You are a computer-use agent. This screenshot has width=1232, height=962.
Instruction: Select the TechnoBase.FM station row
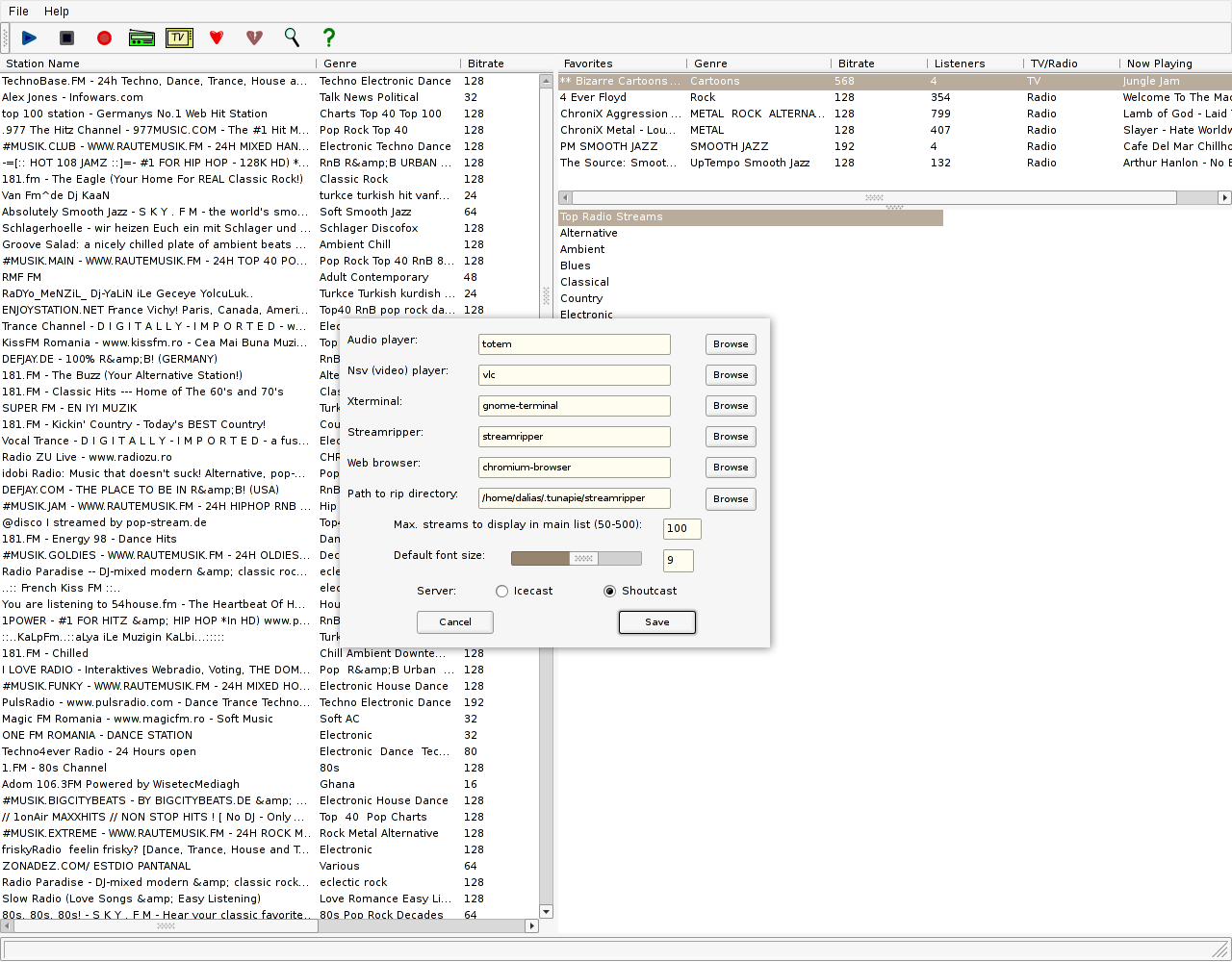[x=269, y=82]
